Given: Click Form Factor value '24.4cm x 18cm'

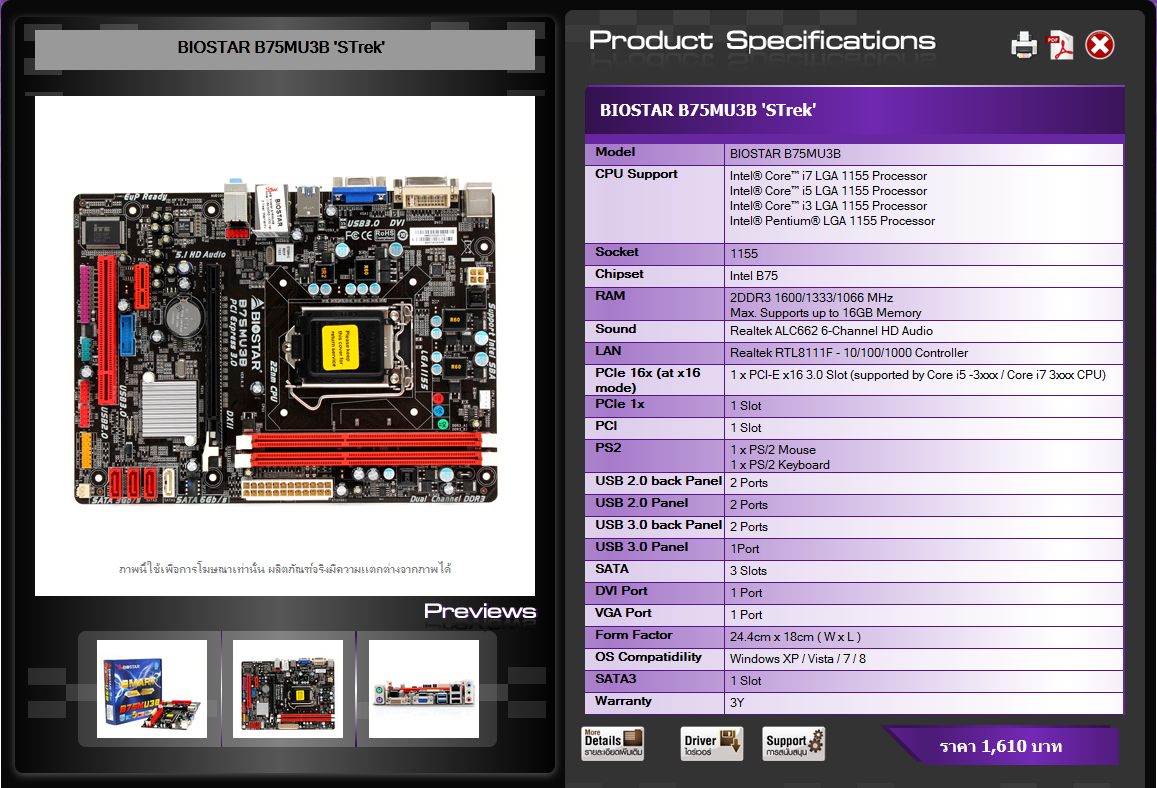Looking at the screenshot, I should point(795,637).
